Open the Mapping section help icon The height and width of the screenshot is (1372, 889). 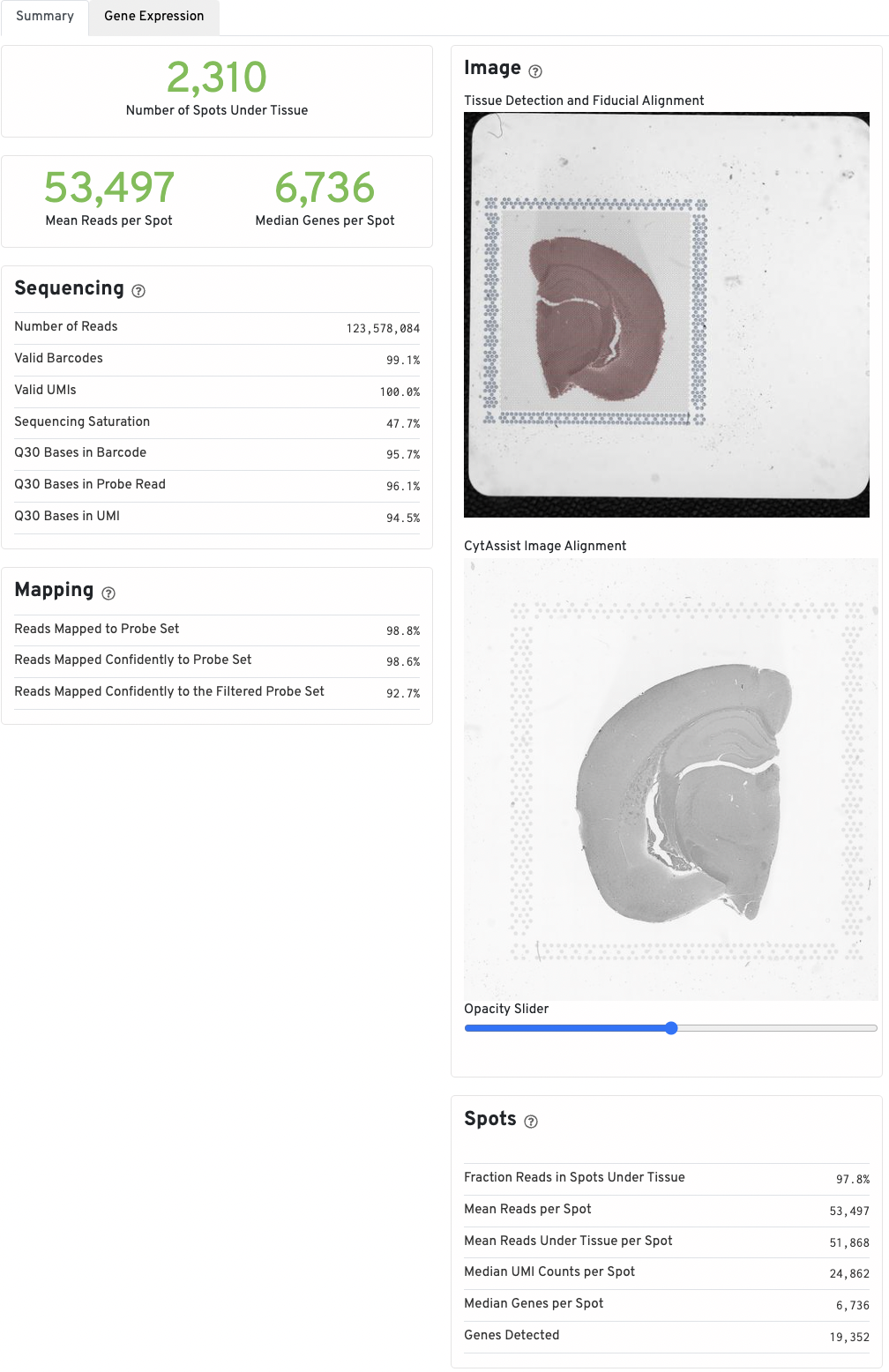tap(108, 593)
